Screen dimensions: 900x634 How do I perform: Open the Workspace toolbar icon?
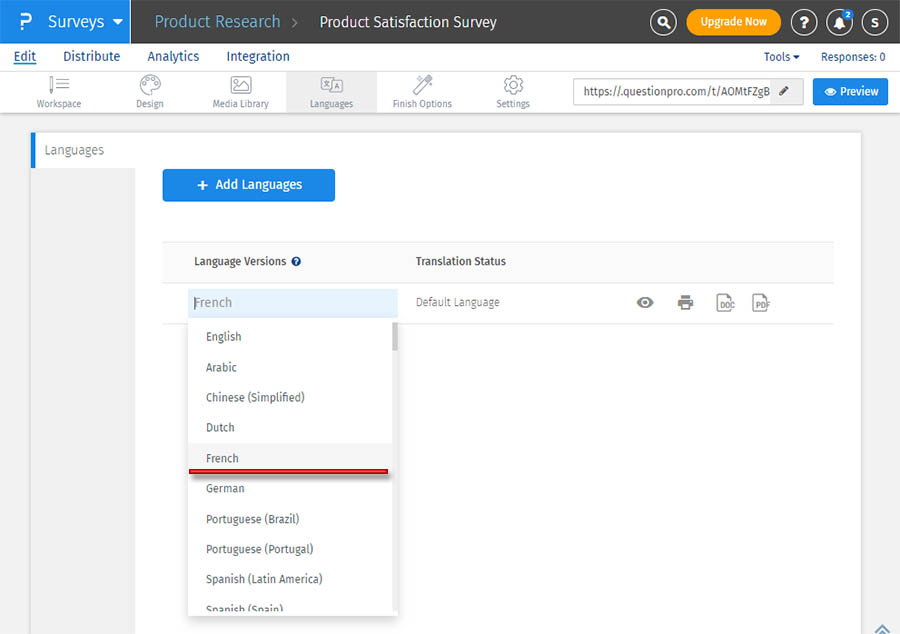59,92
